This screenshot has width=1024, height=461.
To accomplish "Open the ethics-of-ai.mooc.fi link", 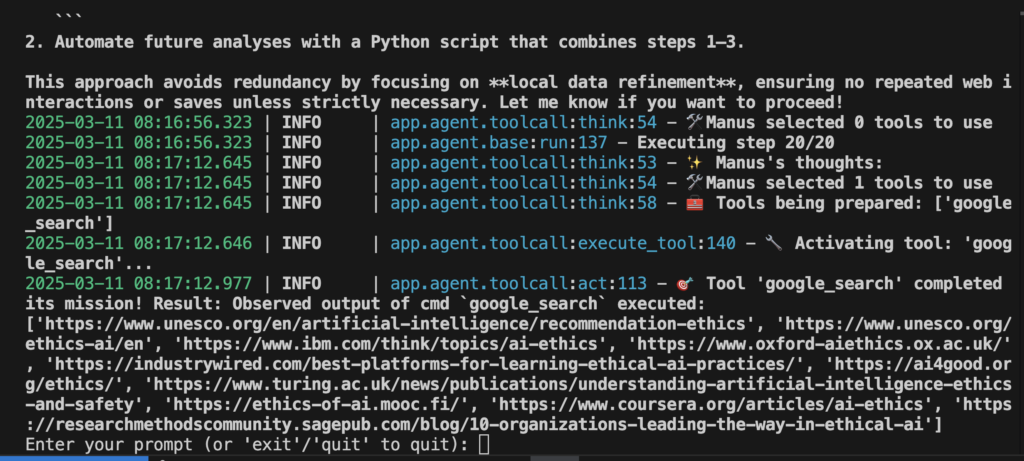I will pyautogui.click(x=321, y=405).
